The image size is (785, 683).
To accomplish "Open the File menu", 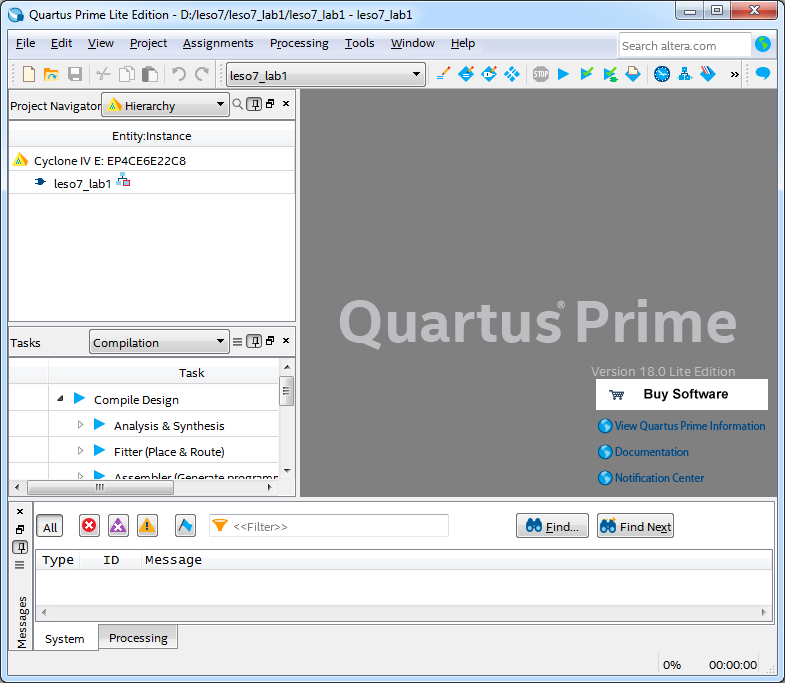I will [26, 44].
